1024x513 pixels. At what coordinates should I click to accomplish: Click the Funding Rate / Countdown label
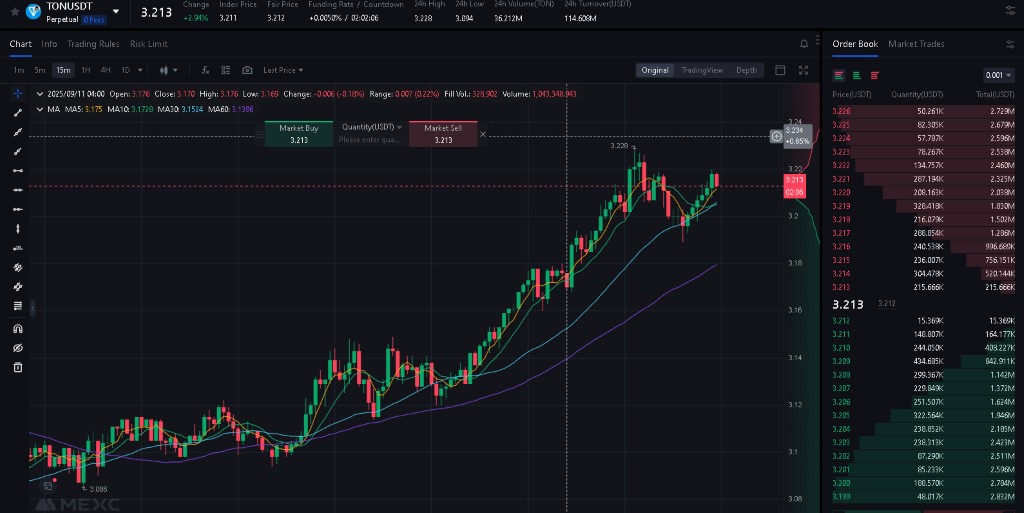pos(356,5)
